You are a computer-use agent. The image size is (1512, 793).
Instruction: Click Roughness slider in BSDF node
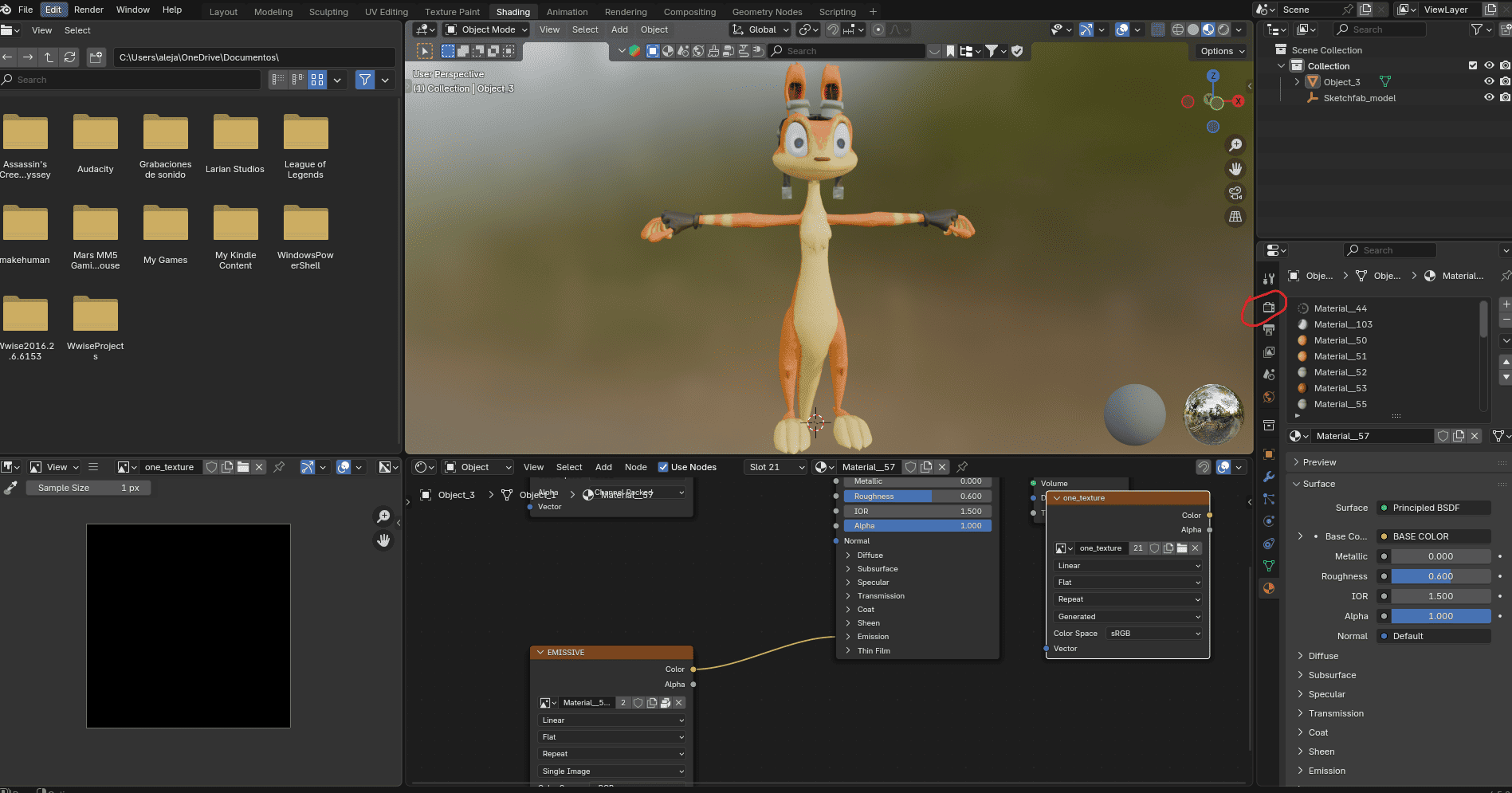click(917, 496)
